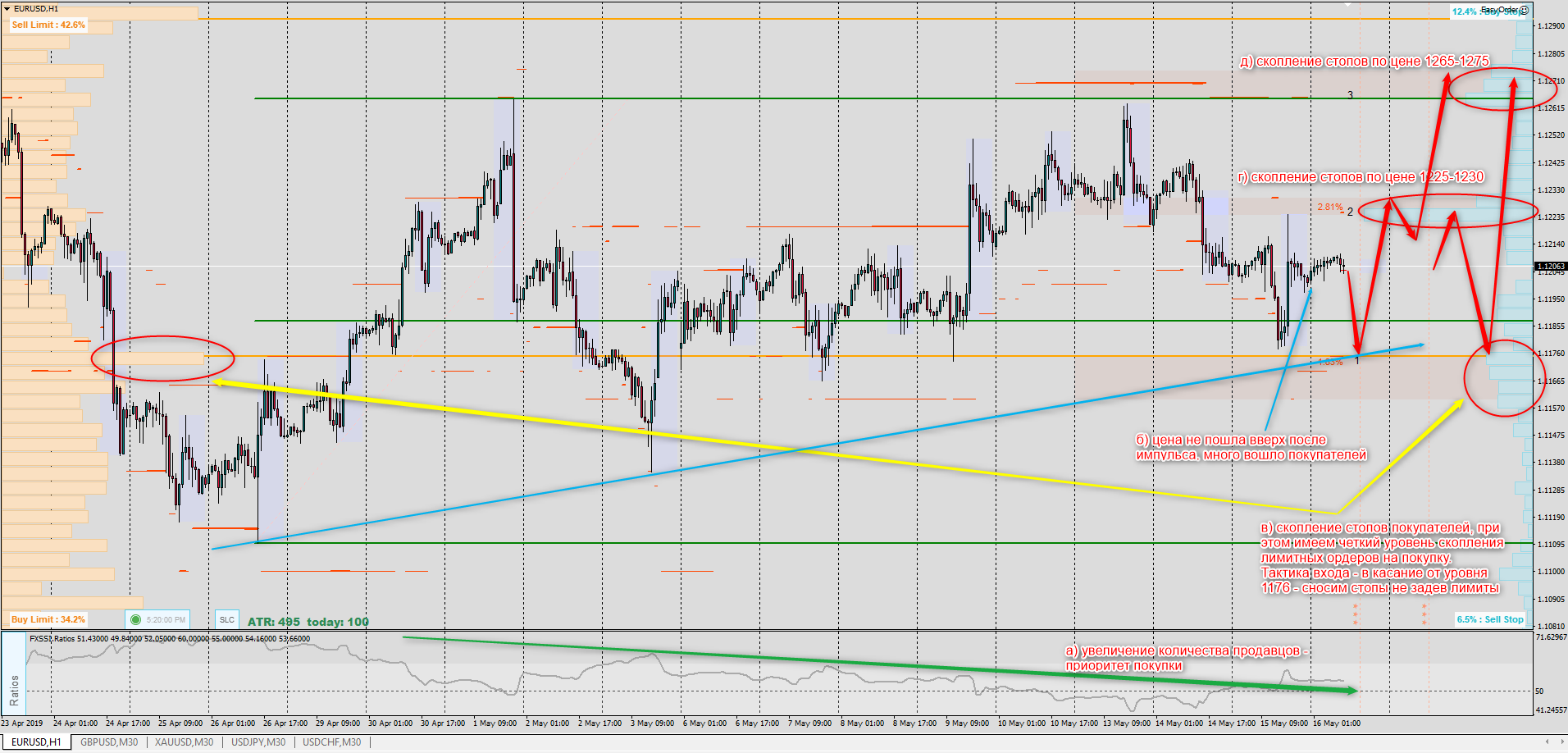Click the 41.24557 indicator scale value
This screenshot has height=753, width=1568.
(1551, 710)
